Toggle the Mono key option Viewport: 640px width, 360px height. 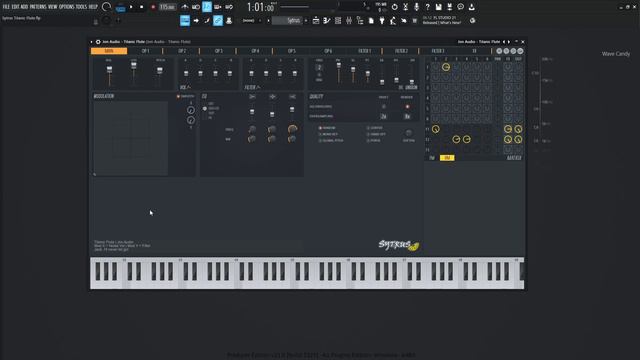[328, 134]
